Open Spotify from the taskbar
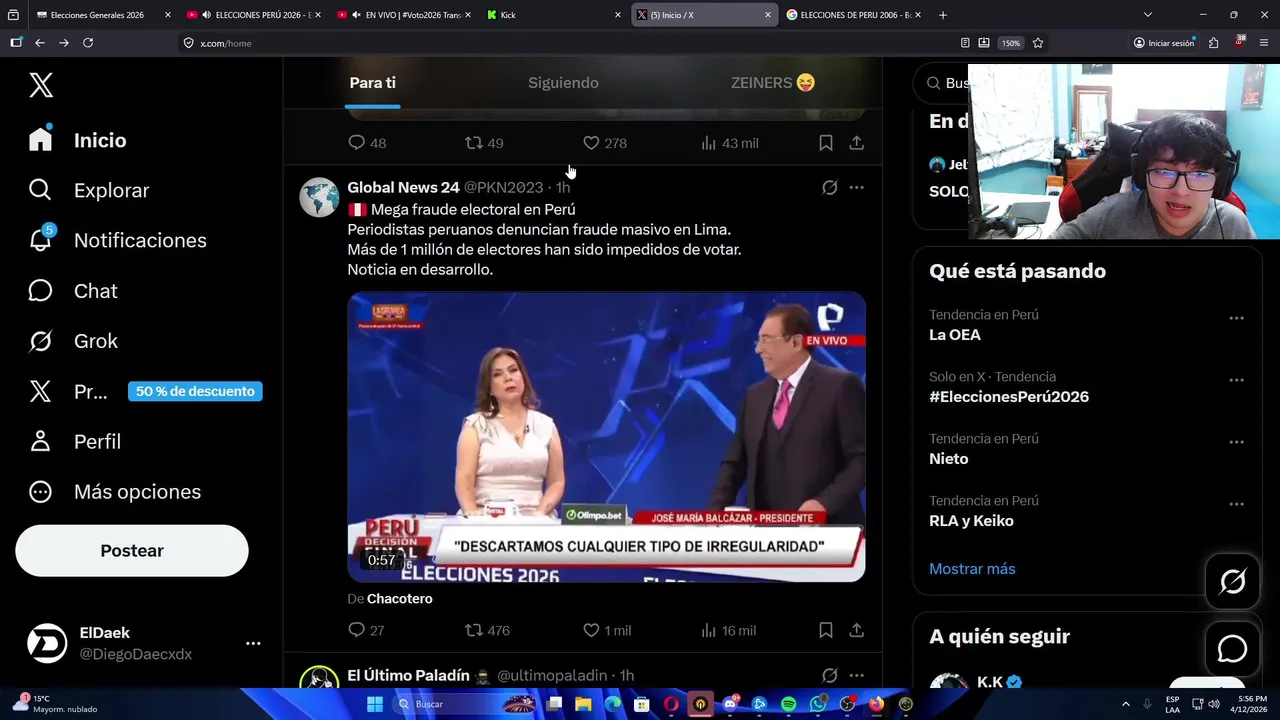The width and height of the screenshot is (1280, 720). (x=788, y=704)
